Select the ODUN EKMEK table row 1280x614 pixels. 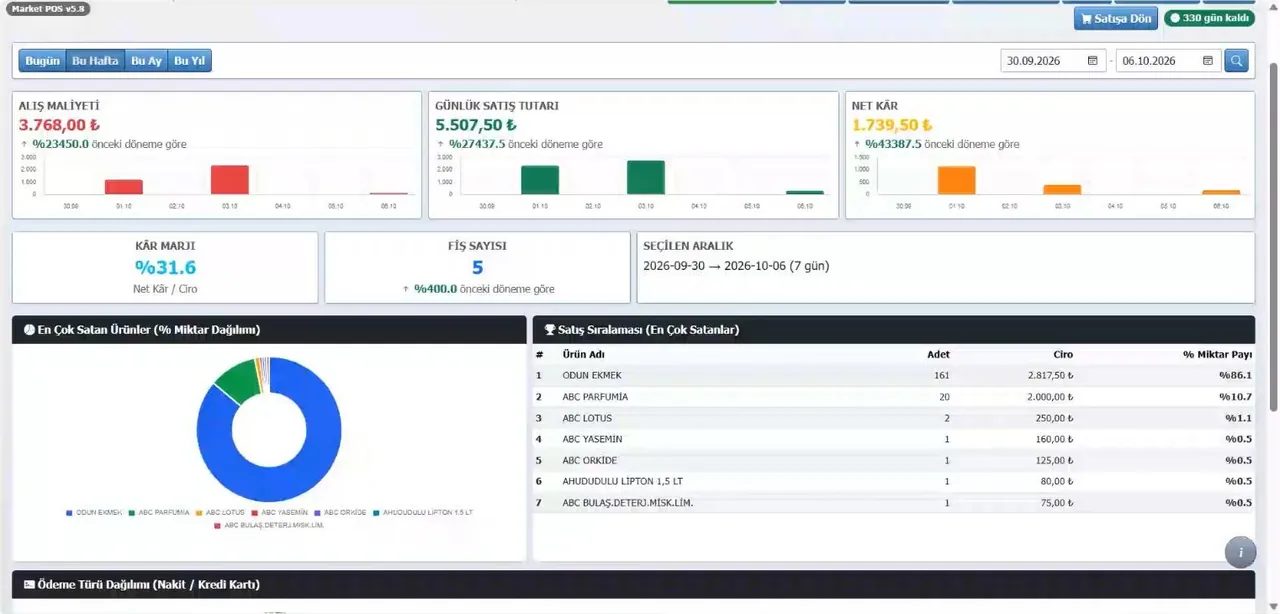tap(893, 376)
